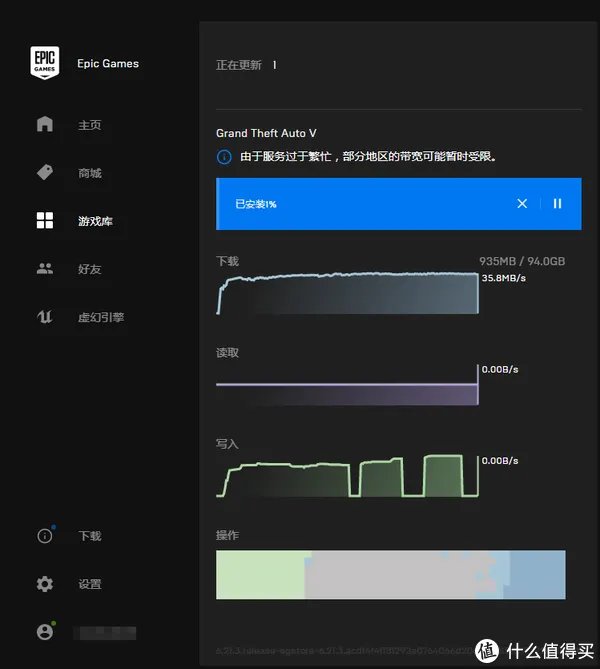Go to 商城 menu label
This screenshot has width=600, height=669.
pos(90,173)
